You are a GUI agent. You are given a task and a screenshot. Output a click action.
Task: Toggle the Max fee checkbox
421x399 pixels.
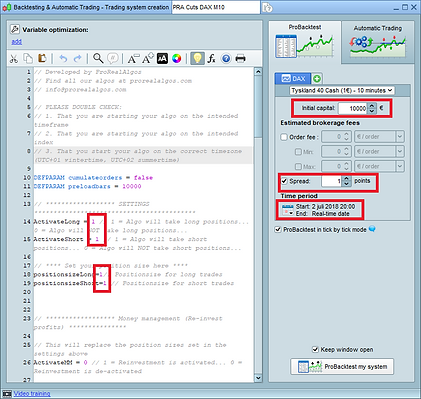click(298, 166)
